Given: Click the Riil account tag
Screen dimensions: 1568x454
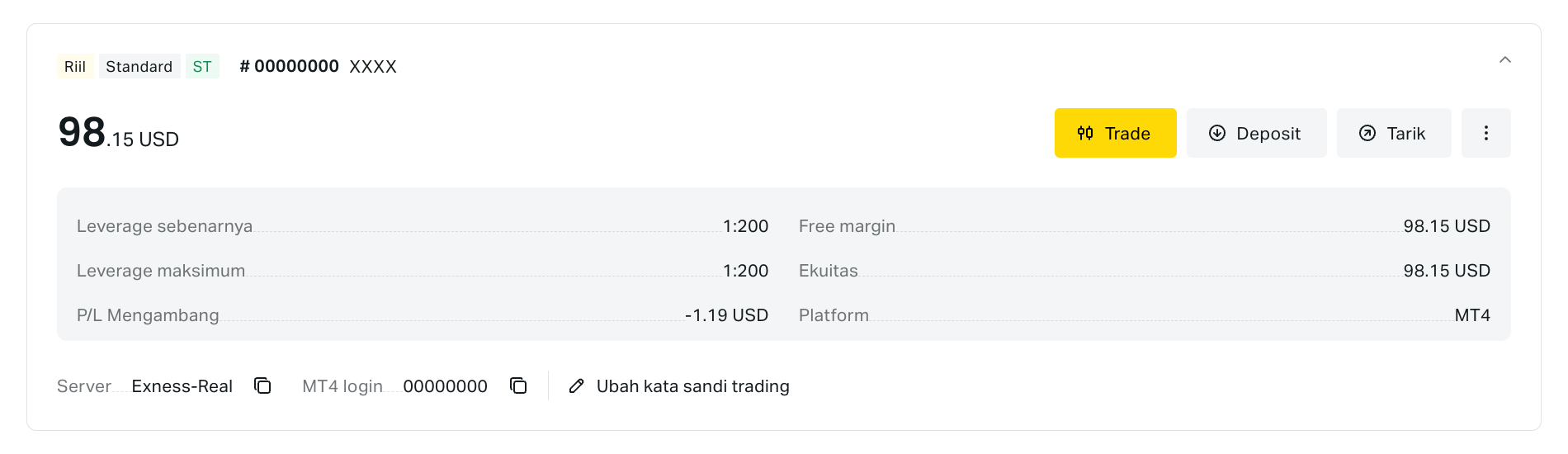Looking at the screenshot, I should pyautogui.click(x=75, y=67).
